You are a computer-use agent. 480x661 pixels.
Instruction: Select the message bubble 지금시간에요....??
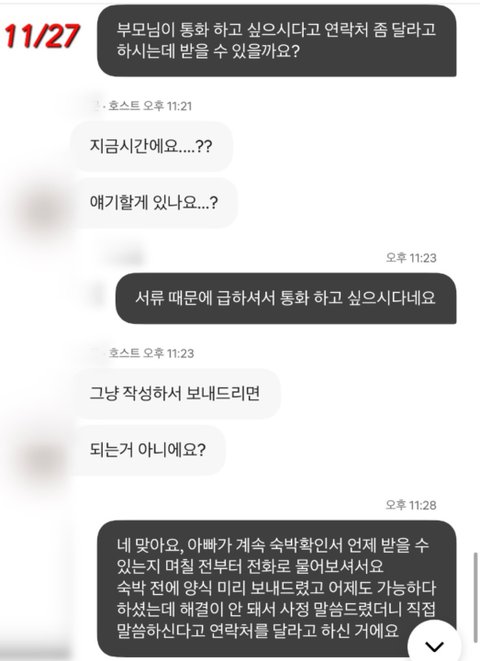point(152,147)
